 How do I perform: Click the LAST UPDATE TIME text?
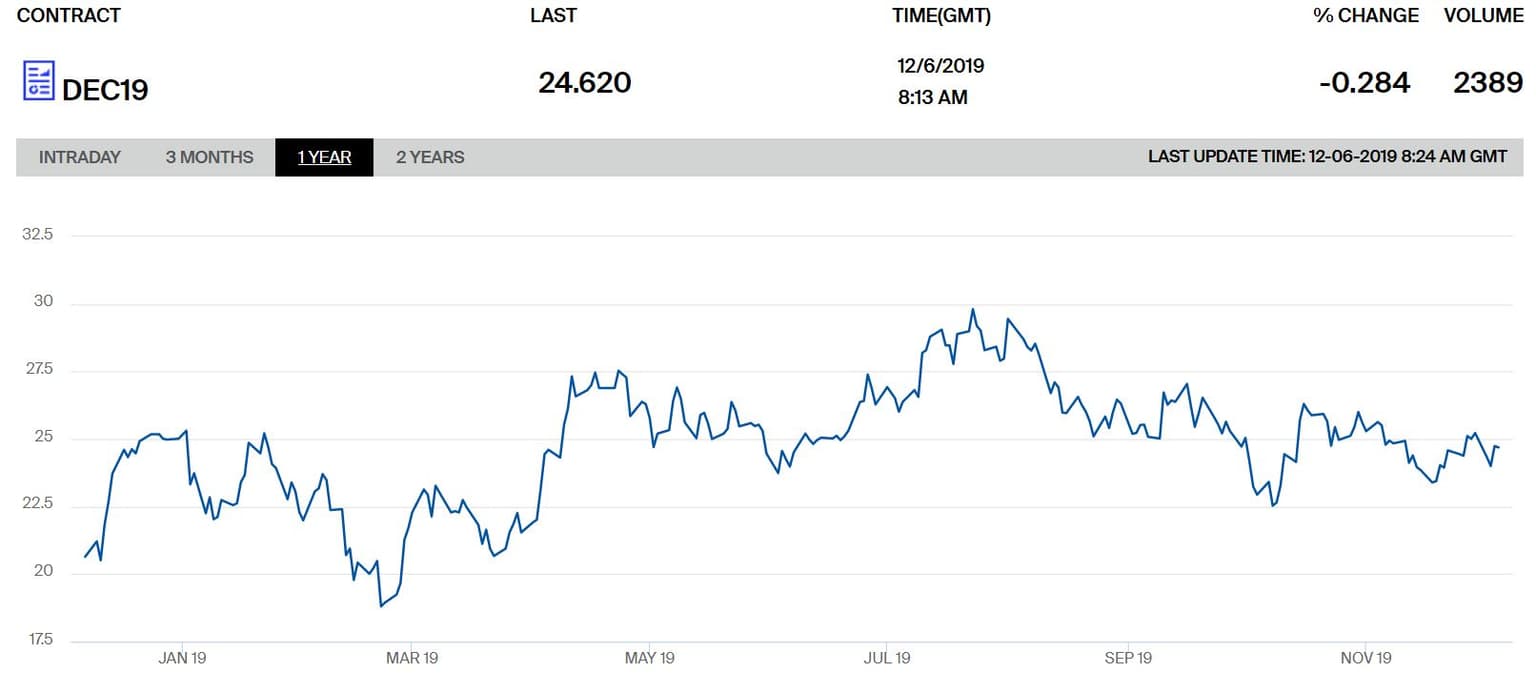1327,157
